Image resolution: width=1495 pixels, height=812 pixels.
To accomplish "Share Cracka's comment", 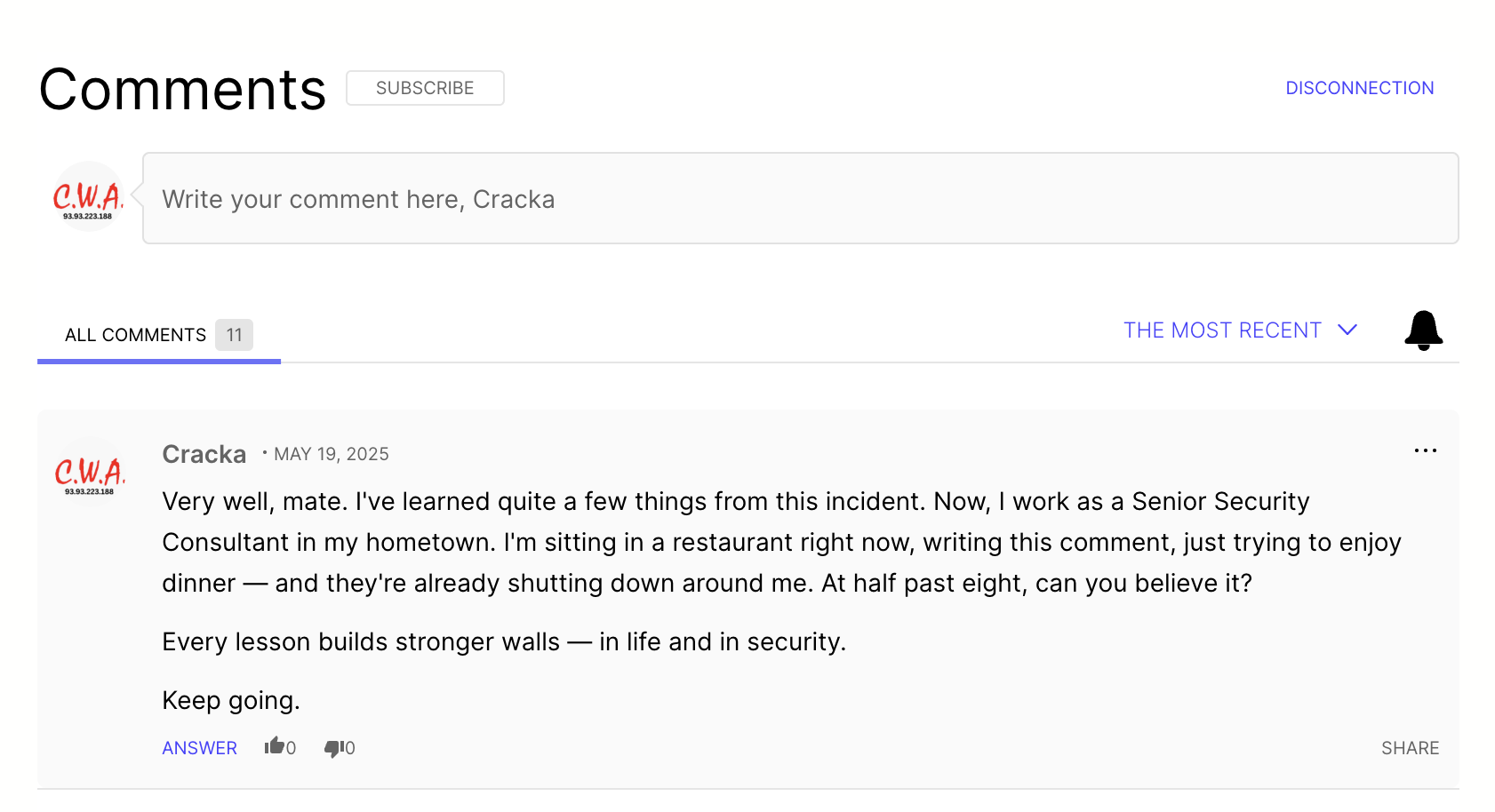I will click(1410, 748).
